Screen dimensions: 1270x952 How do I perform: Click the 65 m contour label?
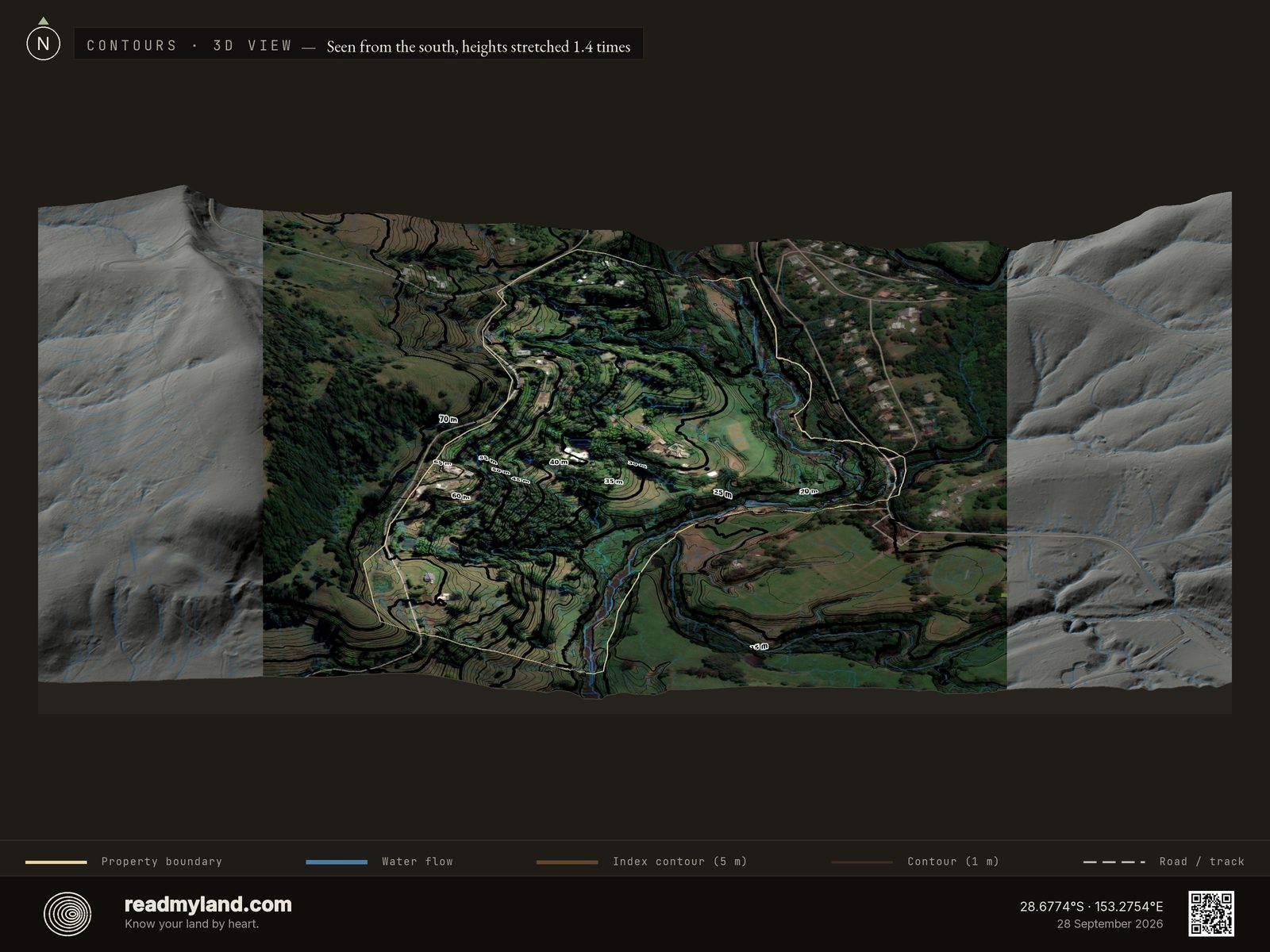click(442, 463)
